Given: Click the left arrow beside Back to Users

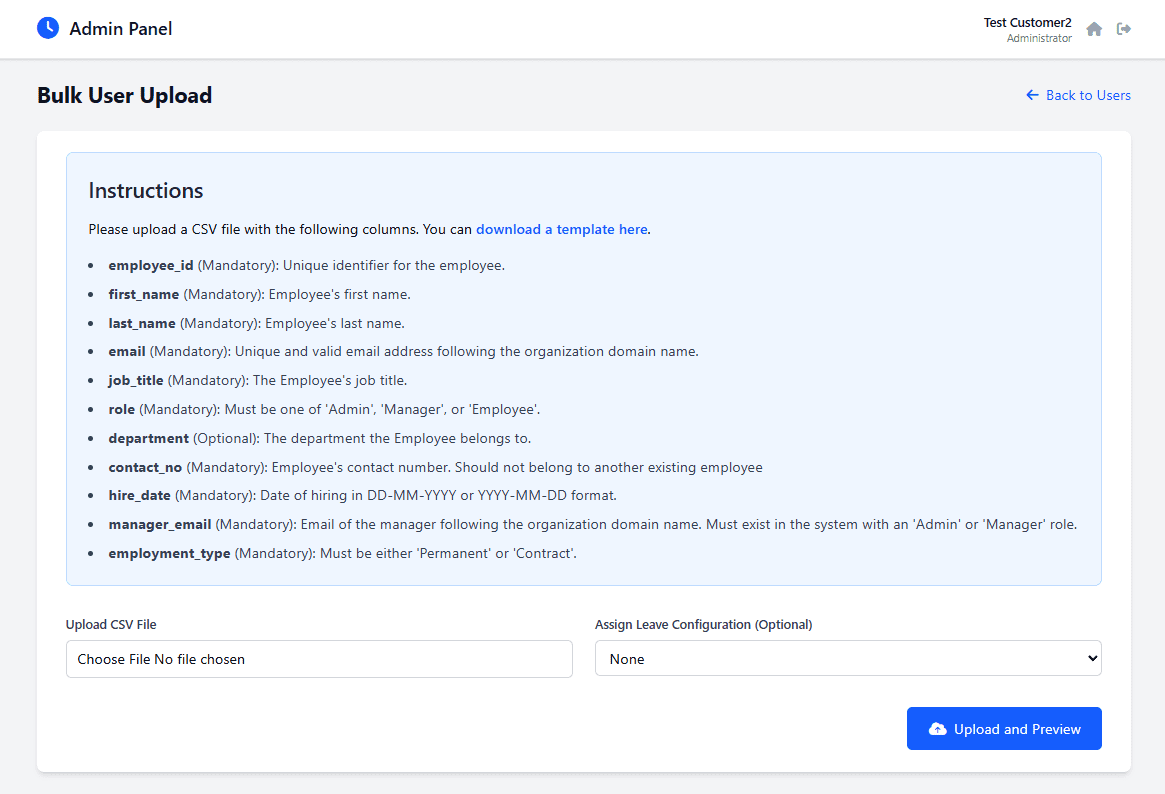Looking at the screenshot, I should point(1032,95).
